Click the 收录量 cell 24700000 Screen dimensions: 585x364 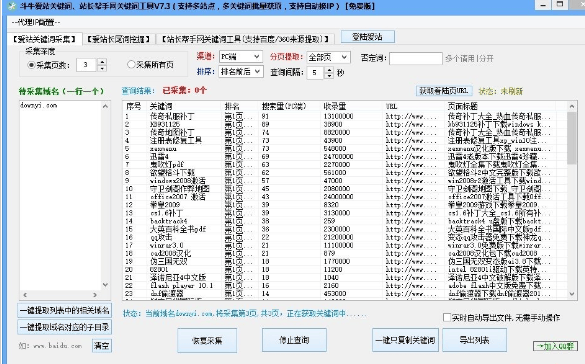[338, 157]
